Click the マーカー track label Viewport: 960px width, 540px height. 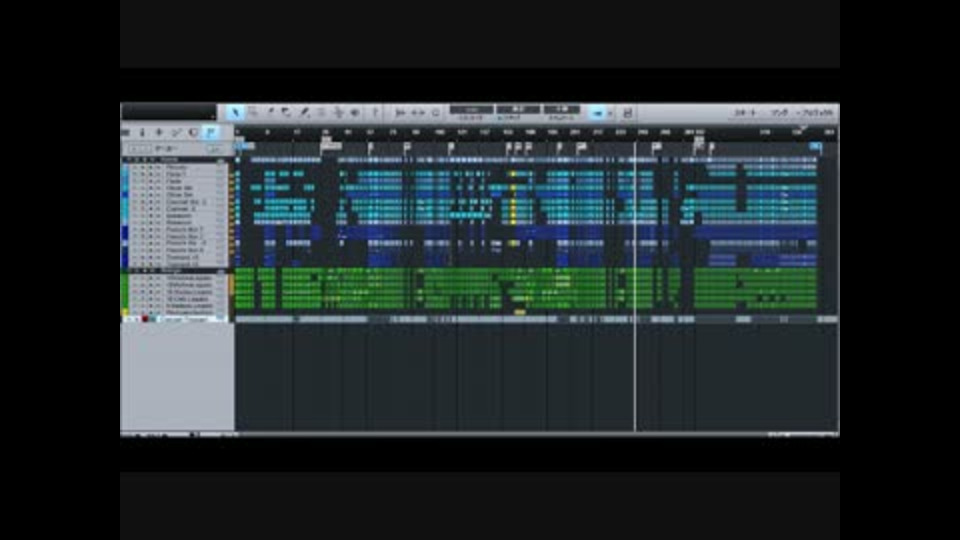pos(165,149)
